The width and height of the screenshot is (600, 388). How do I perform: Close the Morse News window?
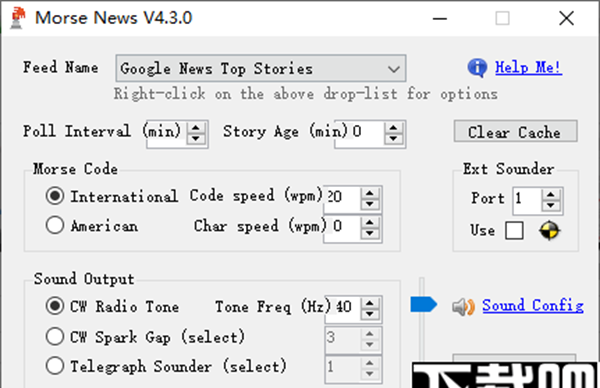(x=566, y=18)
